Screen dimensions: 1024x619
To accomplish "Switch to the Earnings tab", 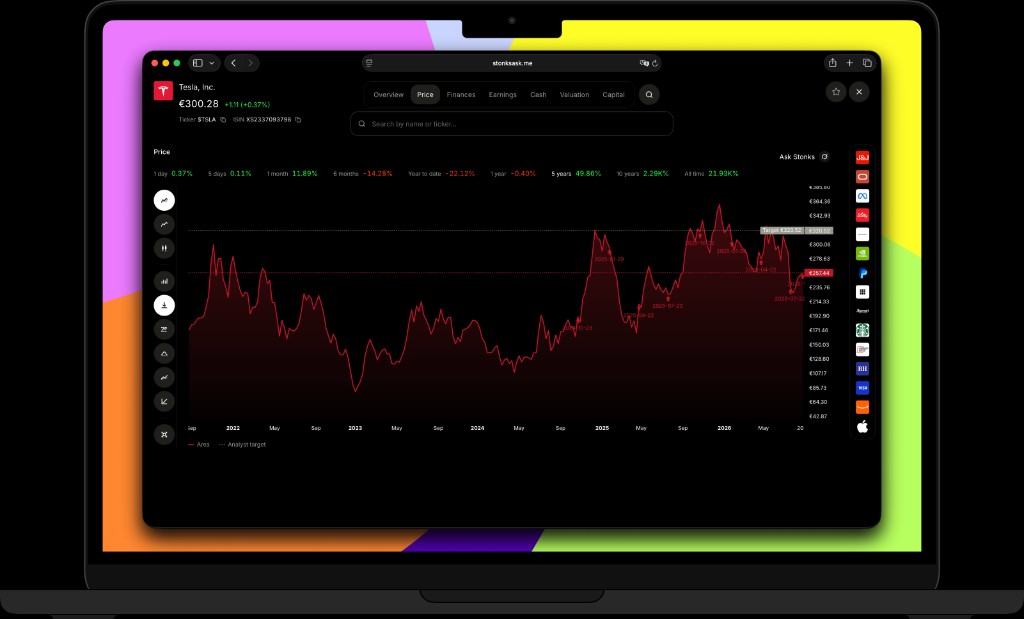I will pos(502,95).
